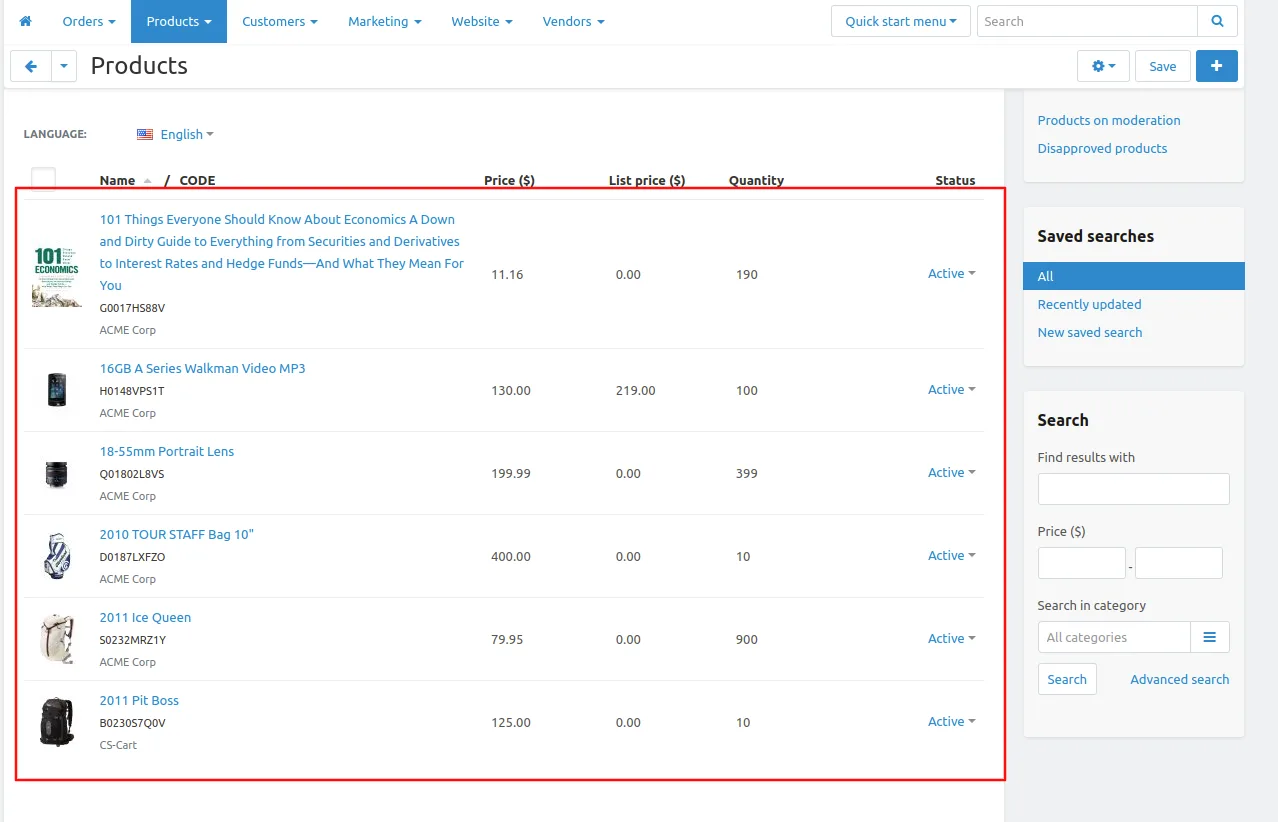Expand Active status for 18-55mm Portrait Lens

pyautogui.click(x=951, y=473)
